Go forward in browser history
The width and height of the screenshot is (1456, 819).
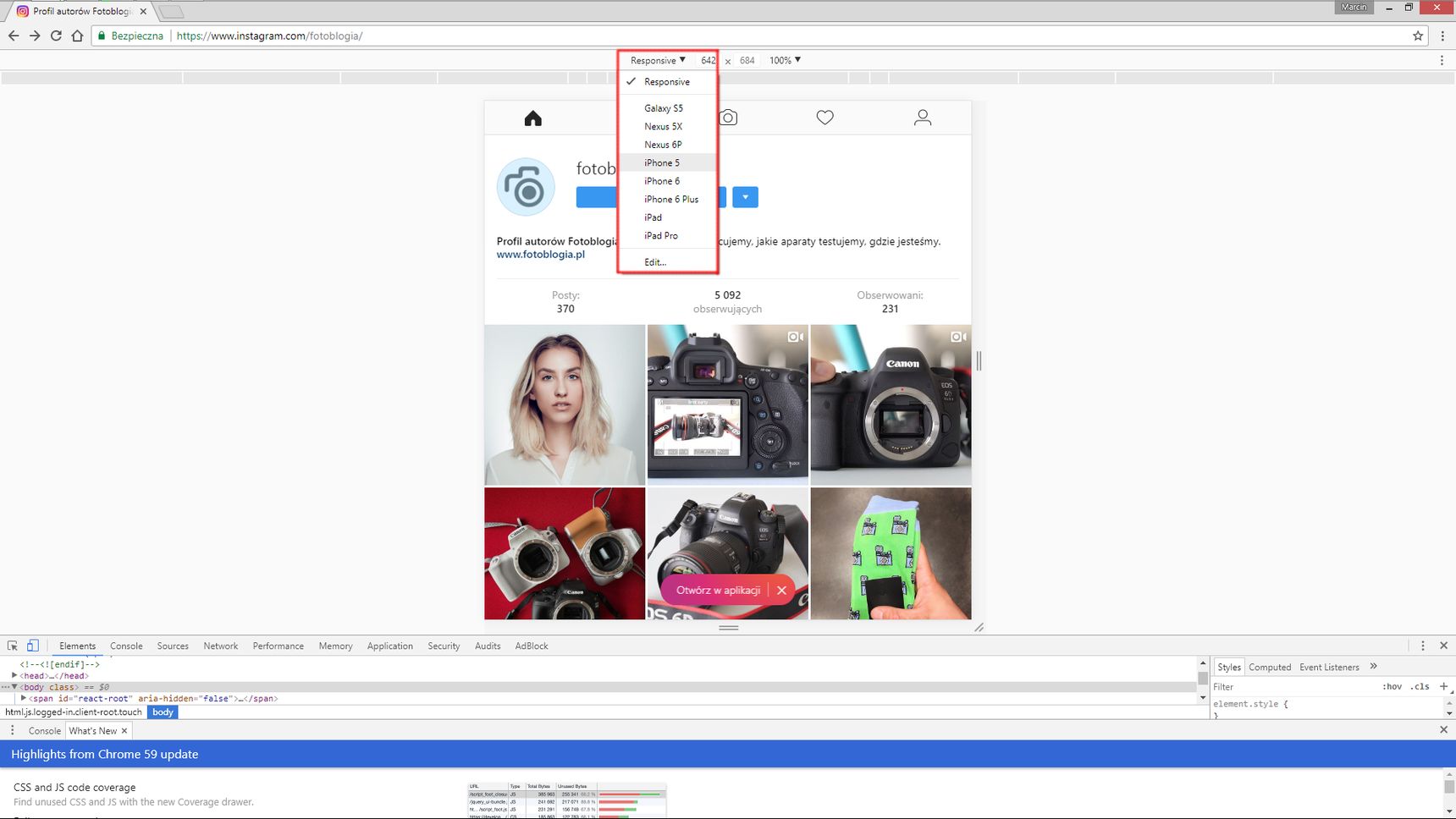[x=35, y=36]
